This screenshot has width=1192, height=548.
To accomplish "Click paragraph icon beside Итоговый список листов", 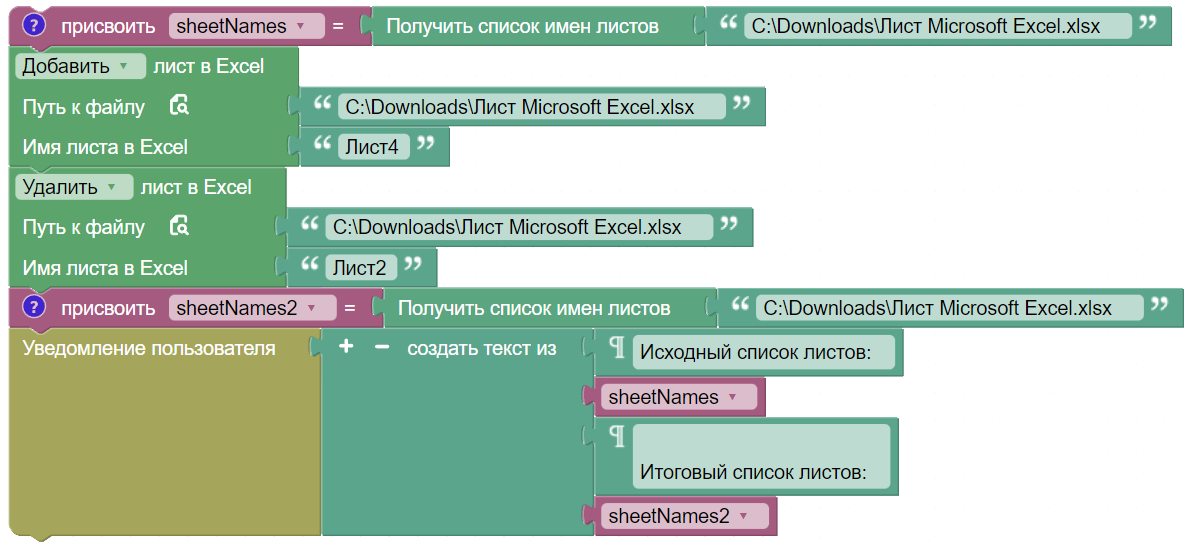I will 617,437.
